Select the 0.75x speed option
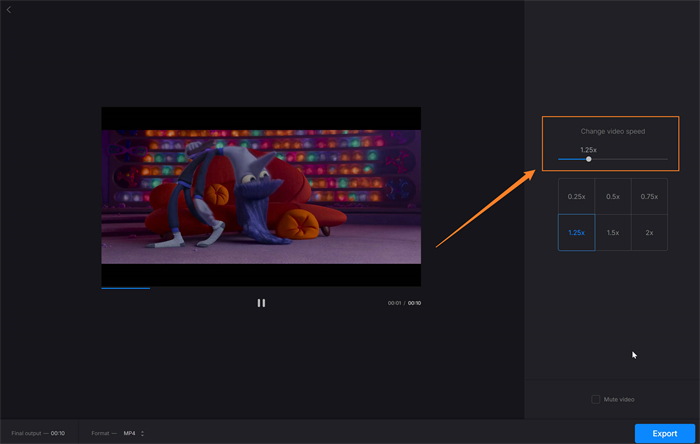Image resolution: width=700 pixels, height=444 pixels. (x=649, y=197)
